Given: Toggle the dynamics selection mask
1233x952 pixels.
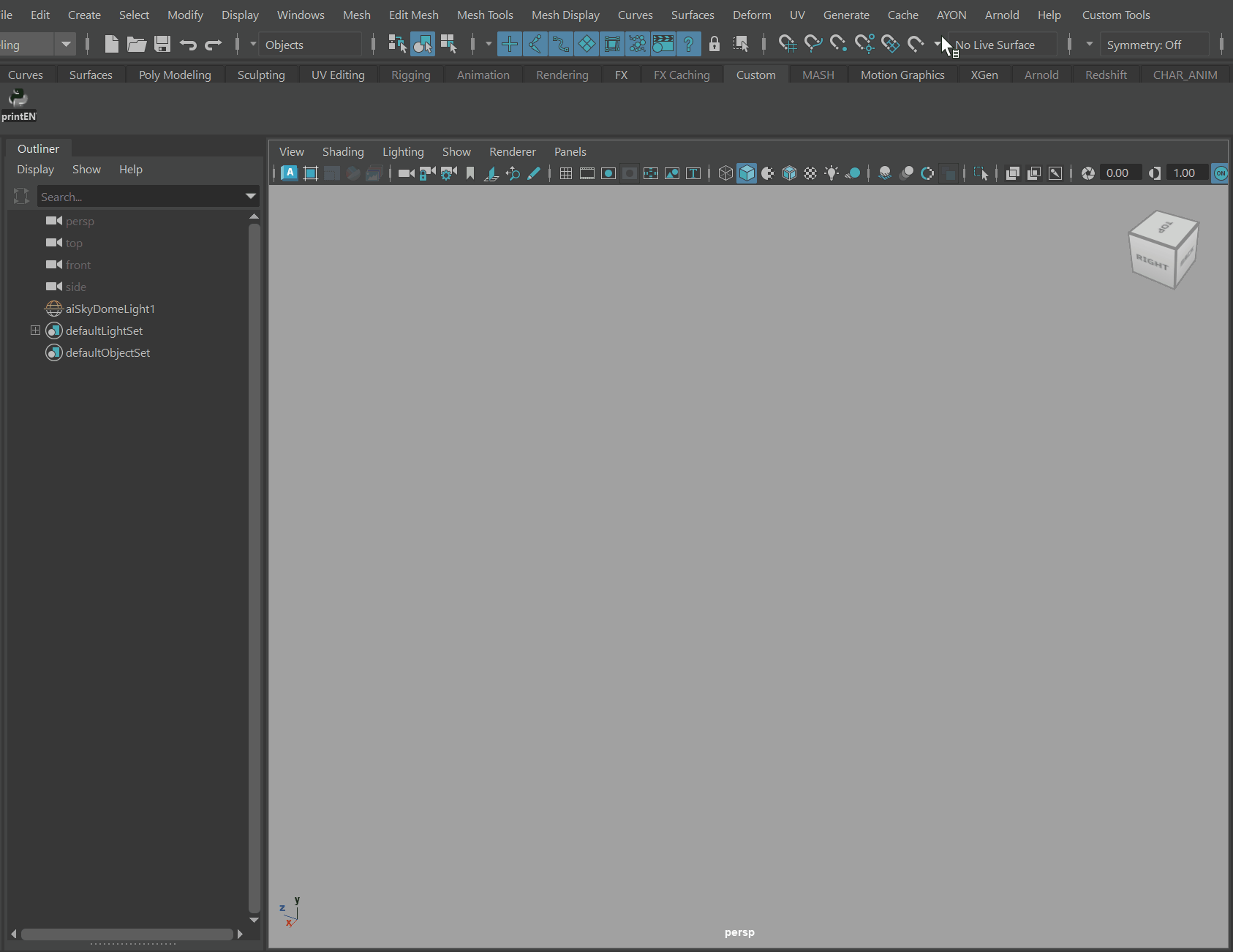Looking at the screenshot, I should pyautogui.click(x=638, y=45).
